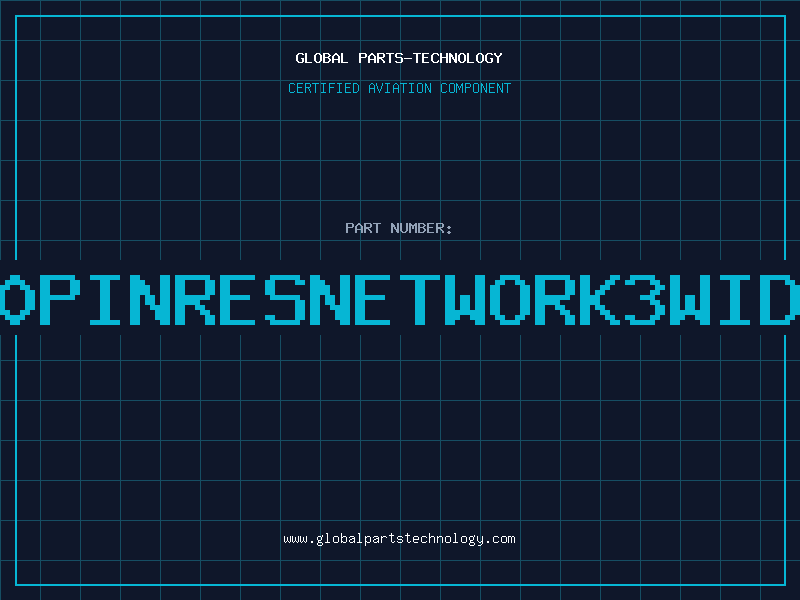Click the GLOBAL PARTS-TECHNOLOGY company heading
This screenshot has width=800, height=600.
tap(399, 58)
